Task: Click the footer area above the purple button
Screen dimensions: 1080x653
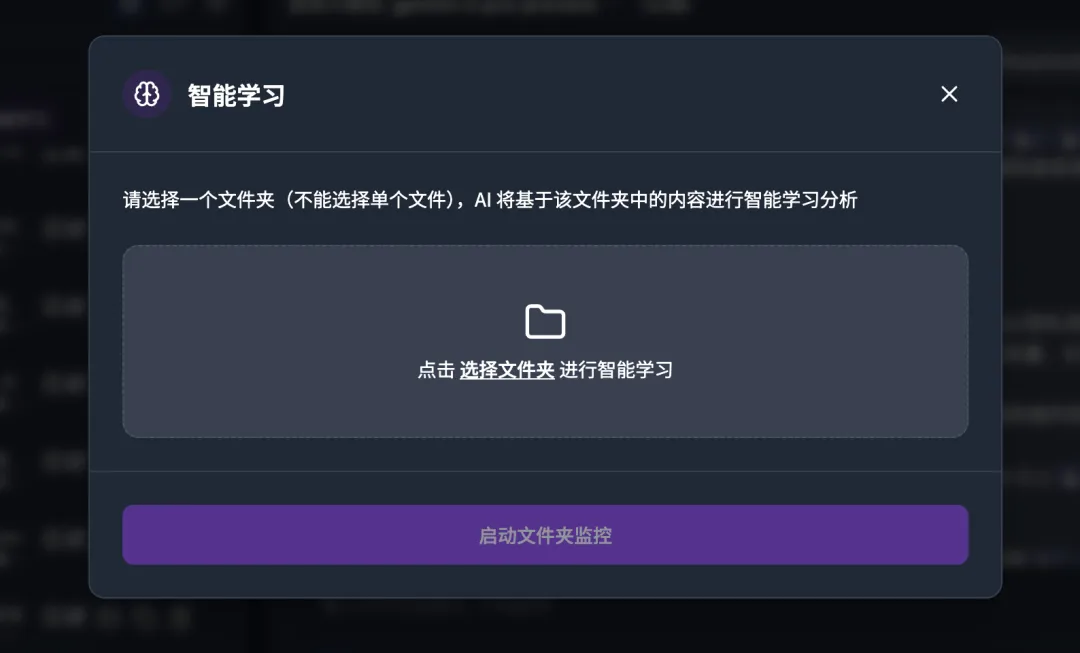Action: pyautogui.click(x=546, y=488)
